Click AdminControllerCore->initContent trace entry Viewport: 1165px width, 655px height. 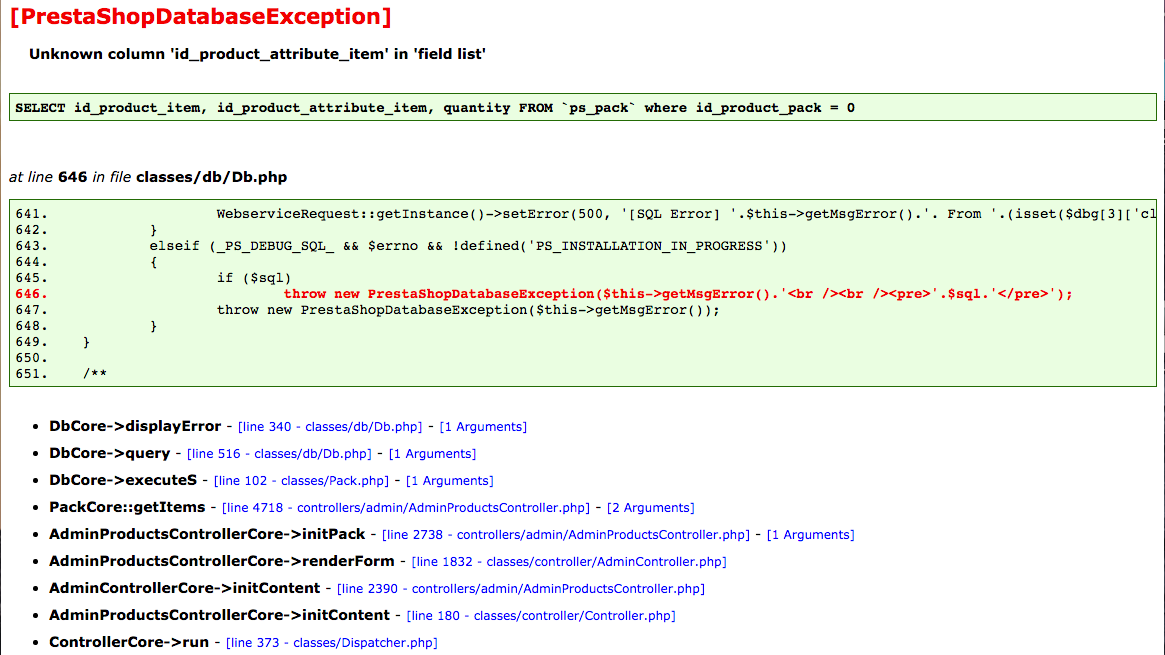pos(184,588)
